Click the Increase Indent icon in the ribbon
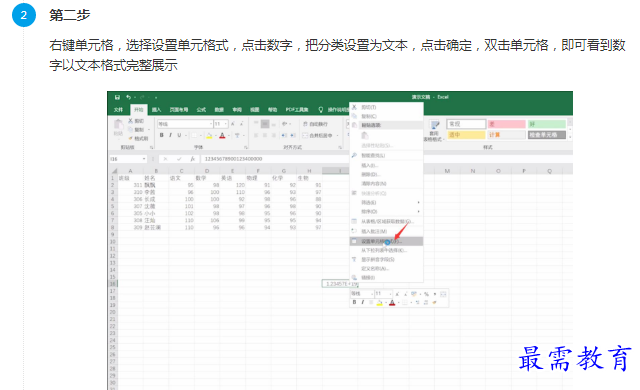 (293, 135)
